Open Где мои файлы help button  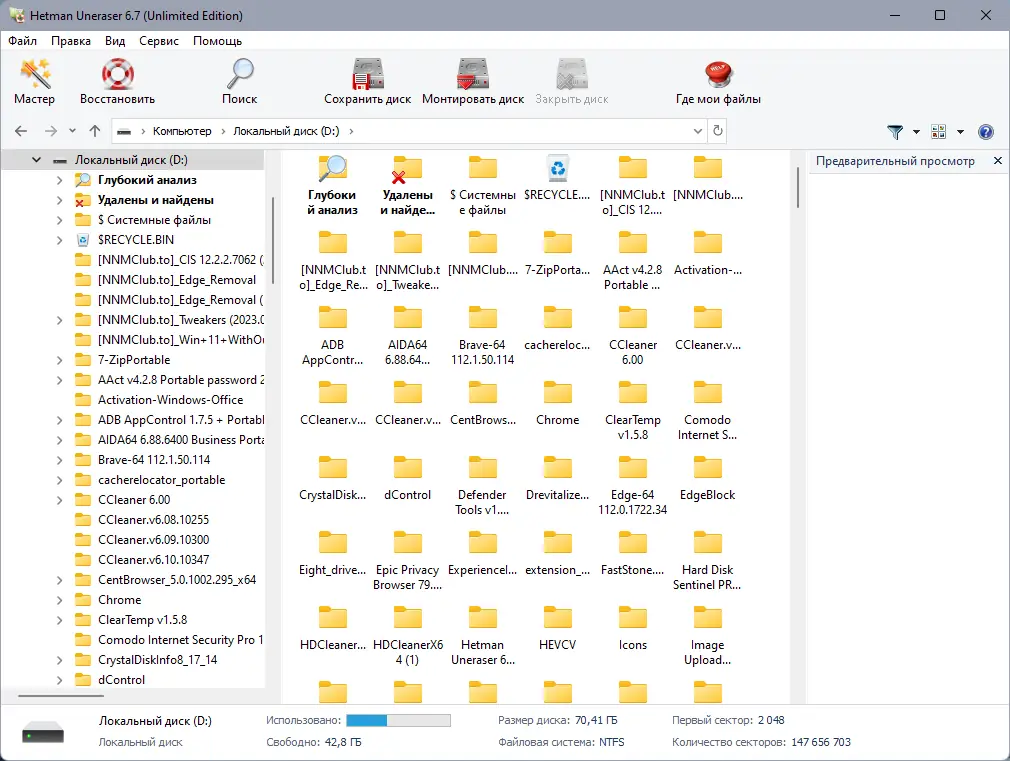[718, 81]
